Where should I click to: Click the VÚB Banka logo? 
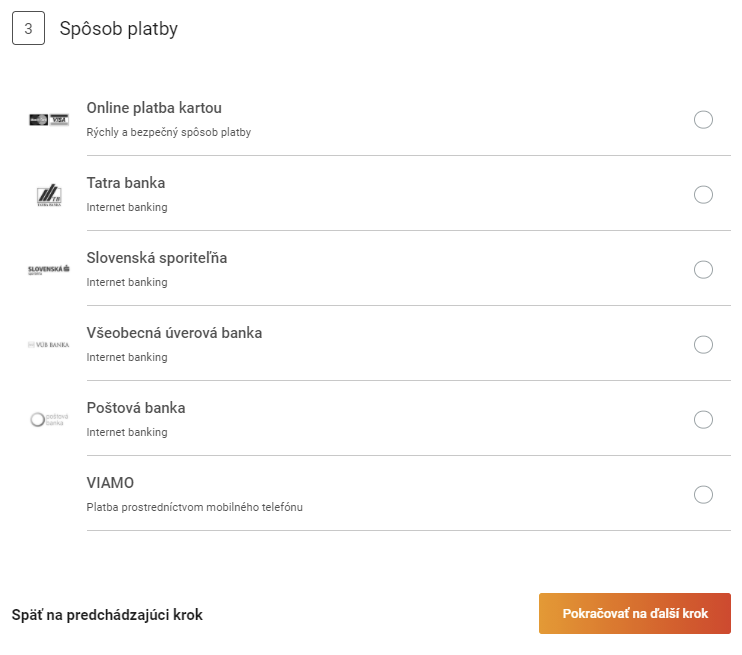click(x=49, y=345)
